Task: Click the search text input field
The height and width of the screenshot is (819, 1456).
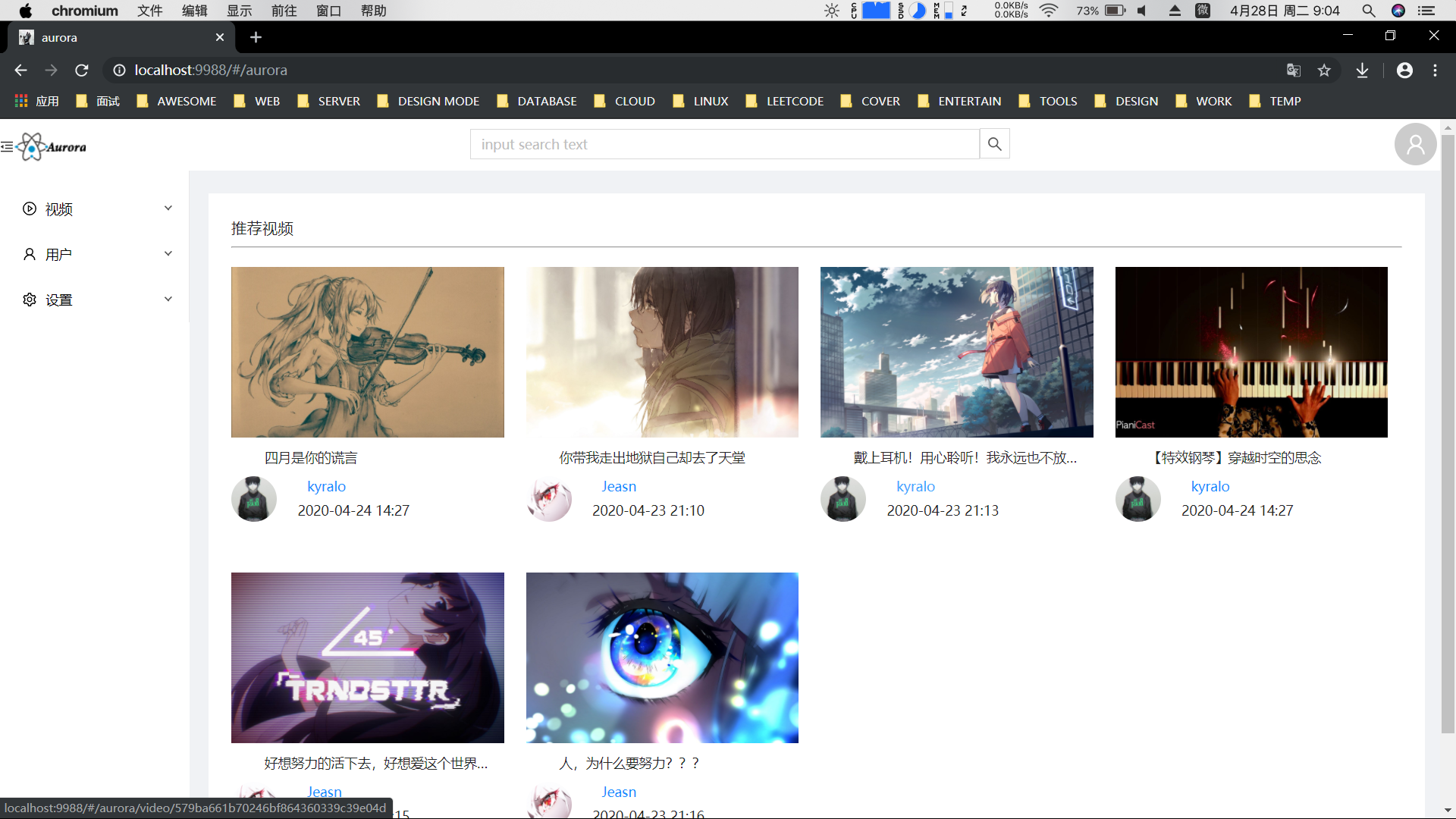Action: [724, 144]
